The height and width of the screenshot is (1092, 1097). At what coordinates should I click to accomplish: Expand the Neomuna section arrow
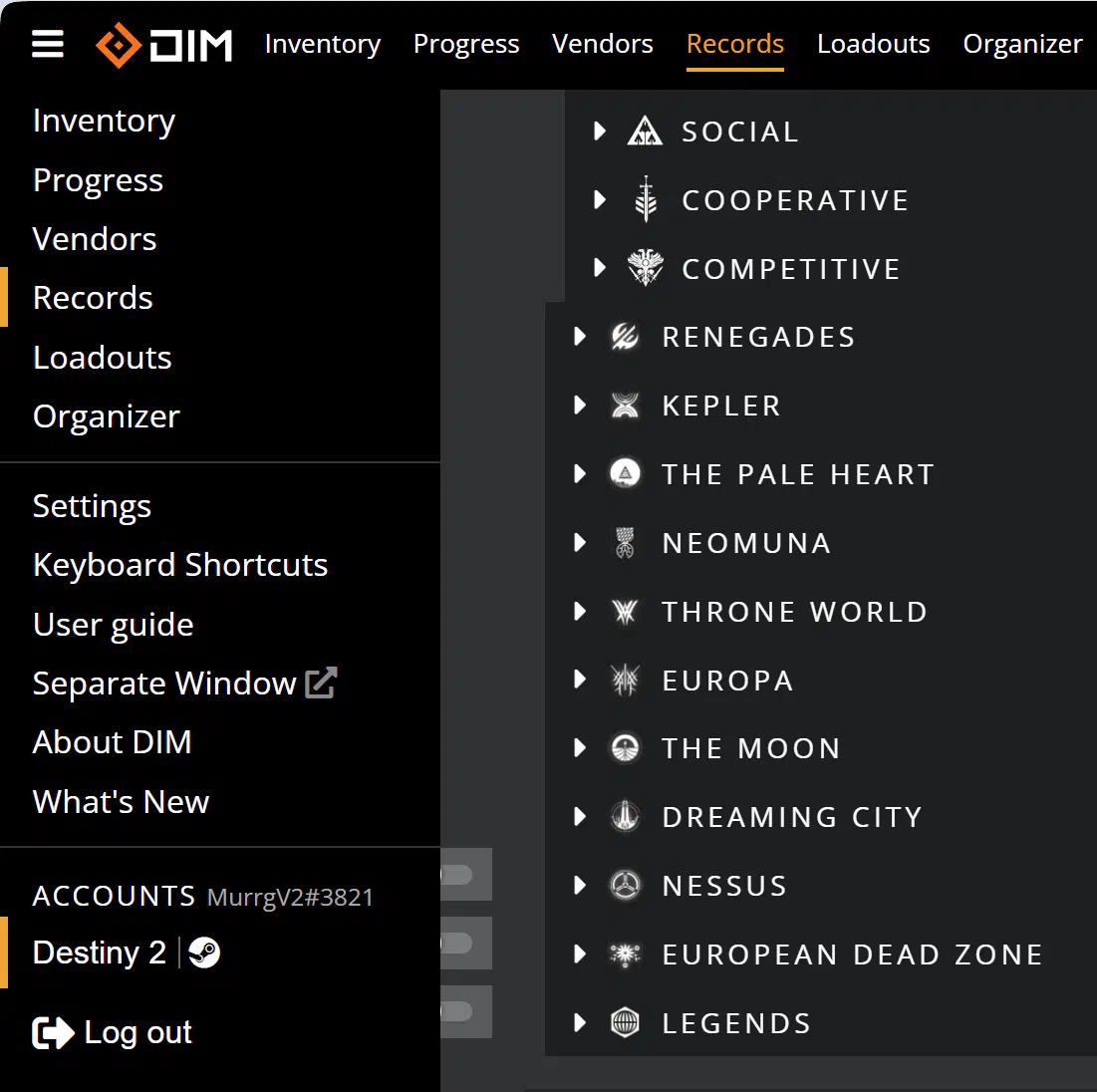(580, 543)
